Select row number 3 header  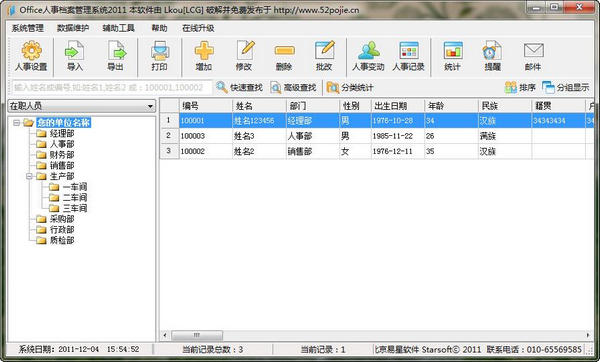point(169,151)
